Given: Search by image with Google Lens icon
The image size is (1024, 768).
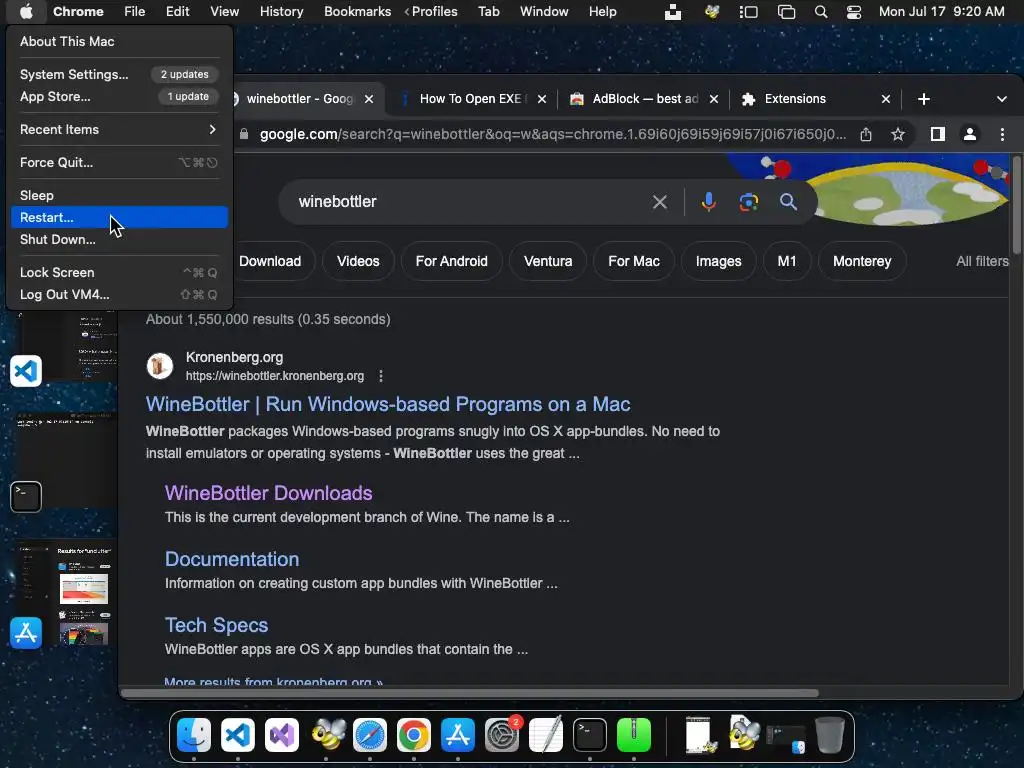Looking at the screenshot, I should point(748,202).
